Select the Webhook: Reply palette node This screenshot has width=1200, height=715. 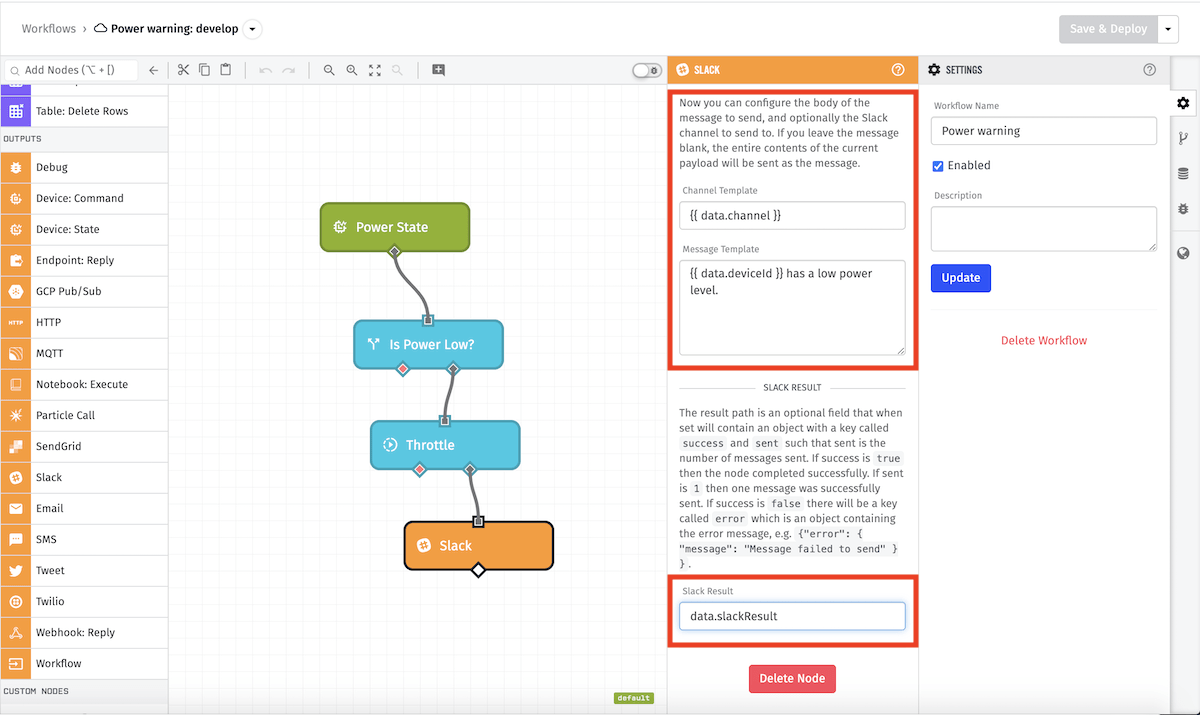click(x=84, y=632)
